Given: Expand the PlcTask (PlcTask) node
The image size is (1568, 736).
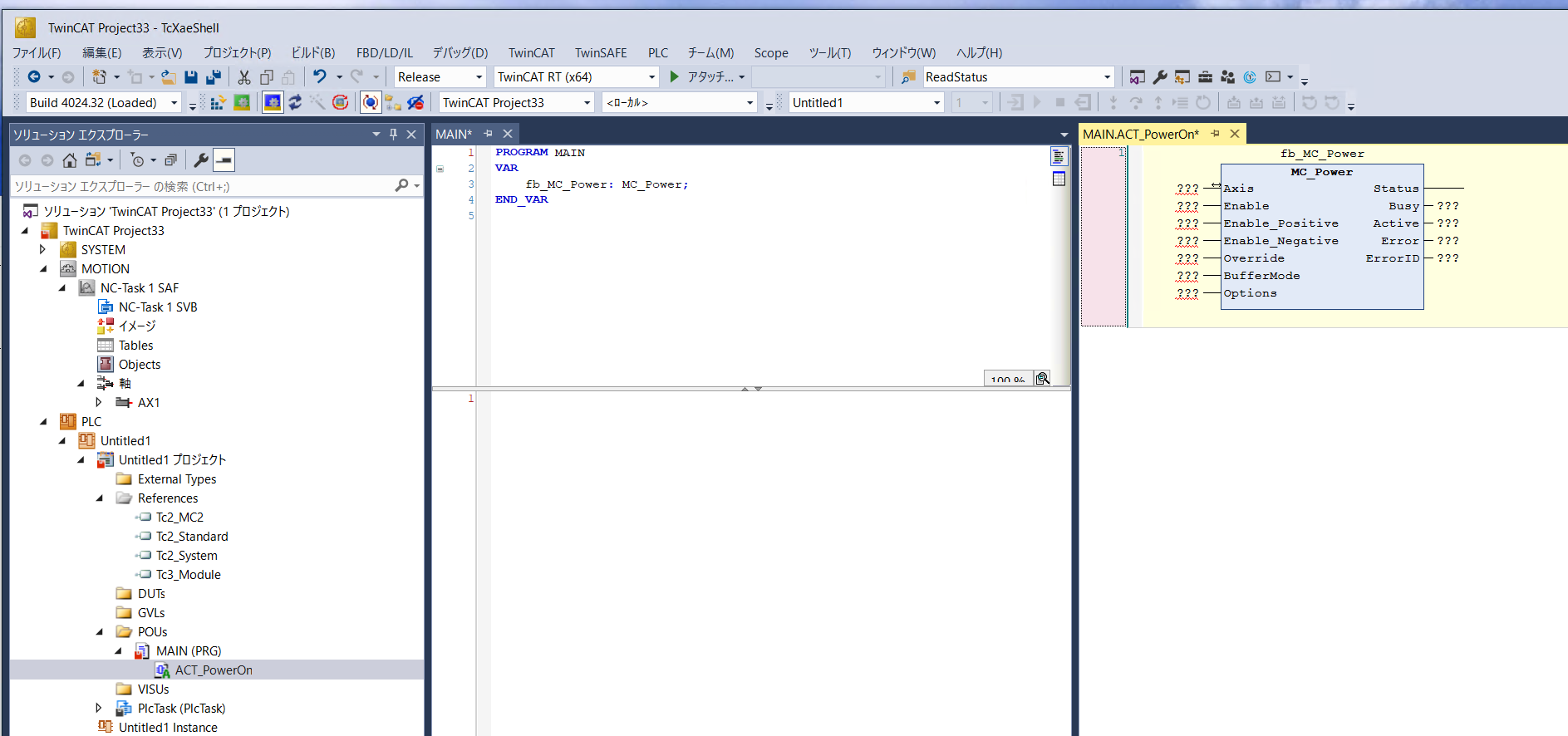Looking at the screenshot, I should (x=99, y=708).
